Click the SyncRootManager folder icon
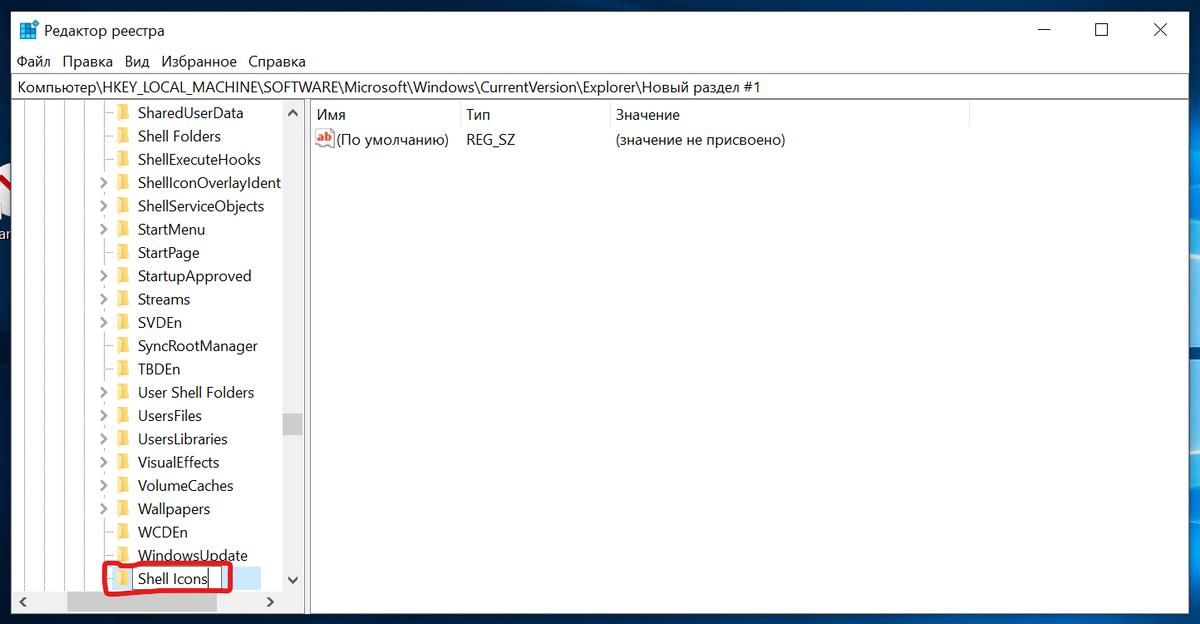Screen dimensions: 1200x624 point(123,346)
